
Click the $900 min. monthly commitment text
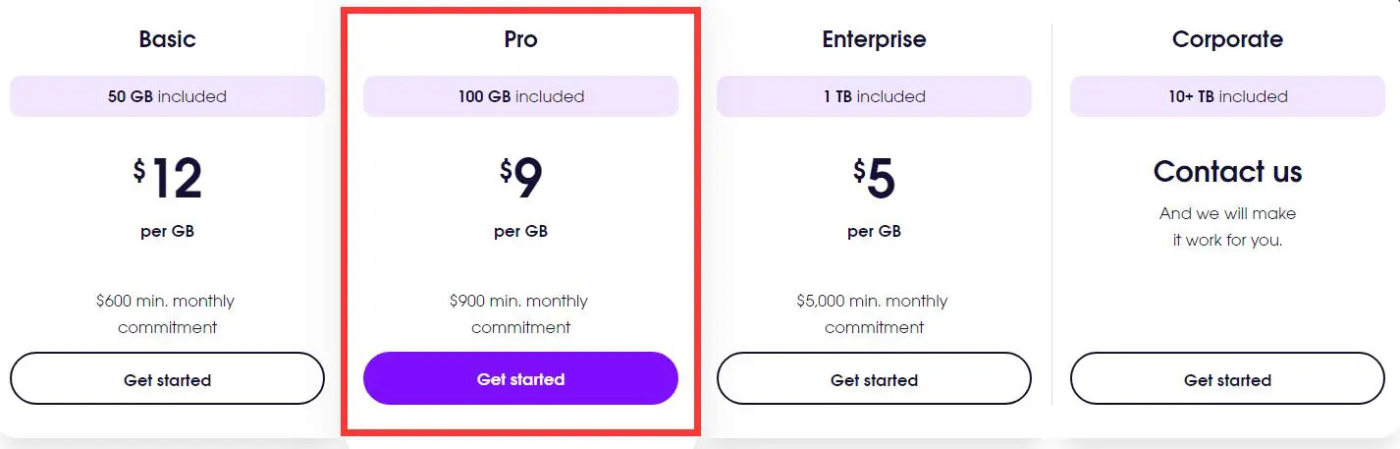(520, 314)
